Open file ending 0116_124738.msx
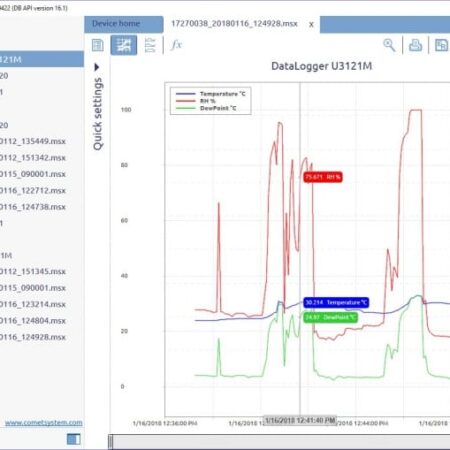The image size is (450, 450). point(33,207)
